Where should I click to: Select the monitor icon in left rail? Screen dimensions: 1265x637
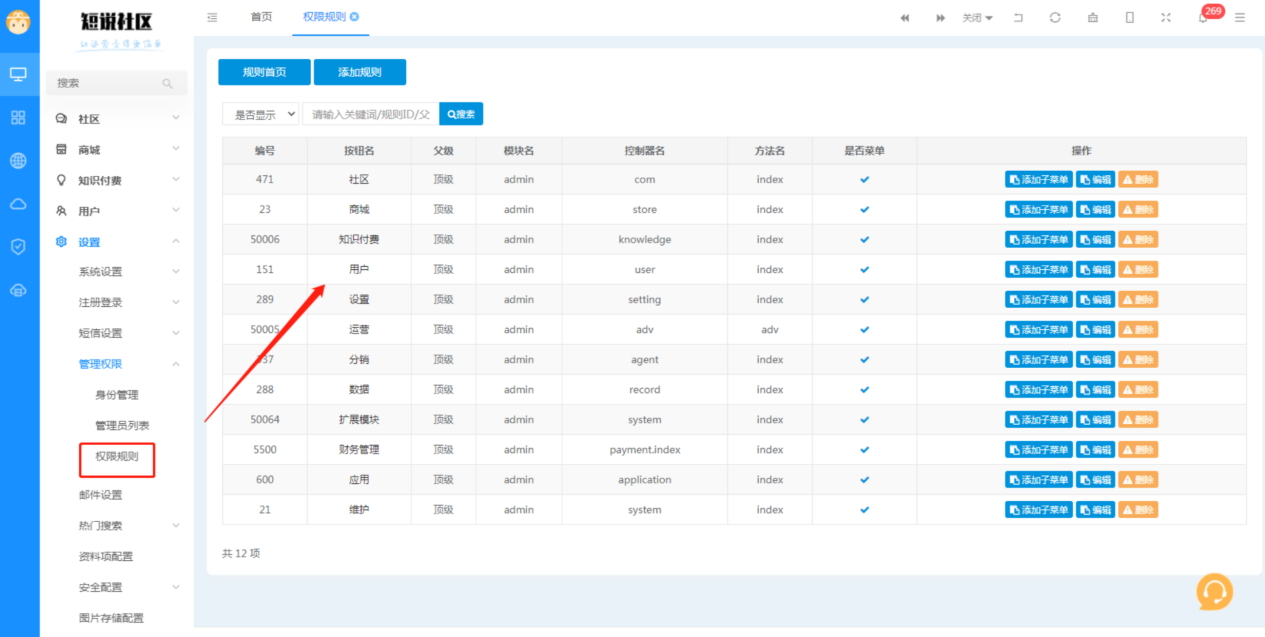[x=18, y=74]
